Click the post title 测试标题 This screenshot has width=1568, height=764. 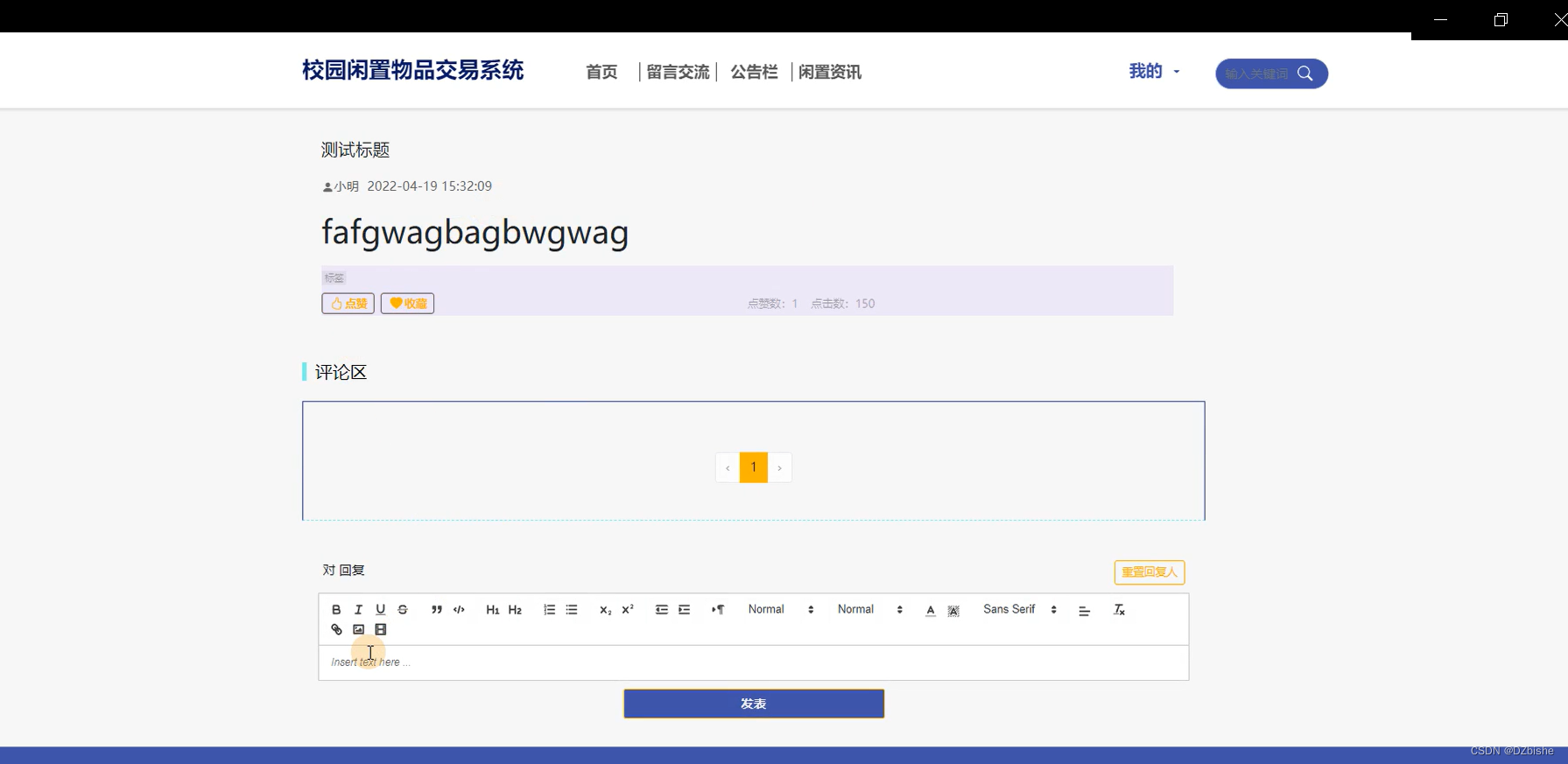pos(355,150)
